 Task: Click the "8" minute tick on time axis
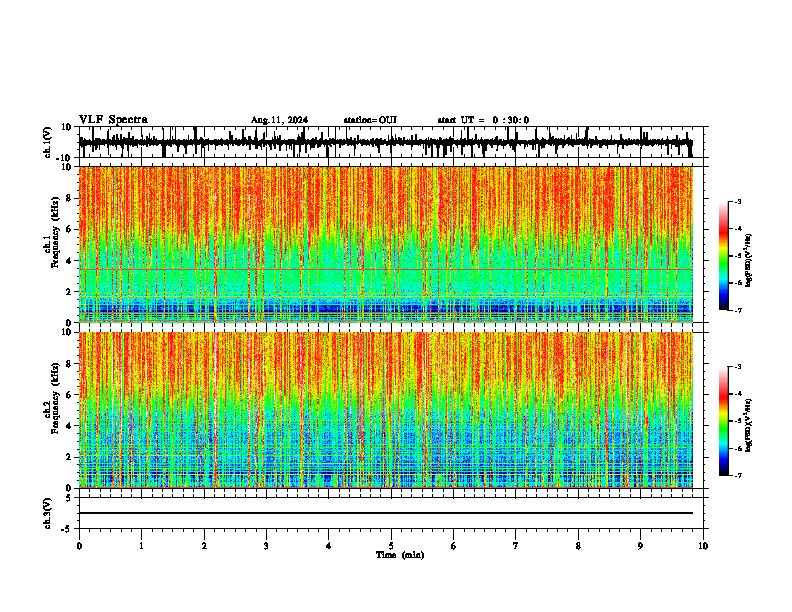pyautogui.click(x=578, y=546)
